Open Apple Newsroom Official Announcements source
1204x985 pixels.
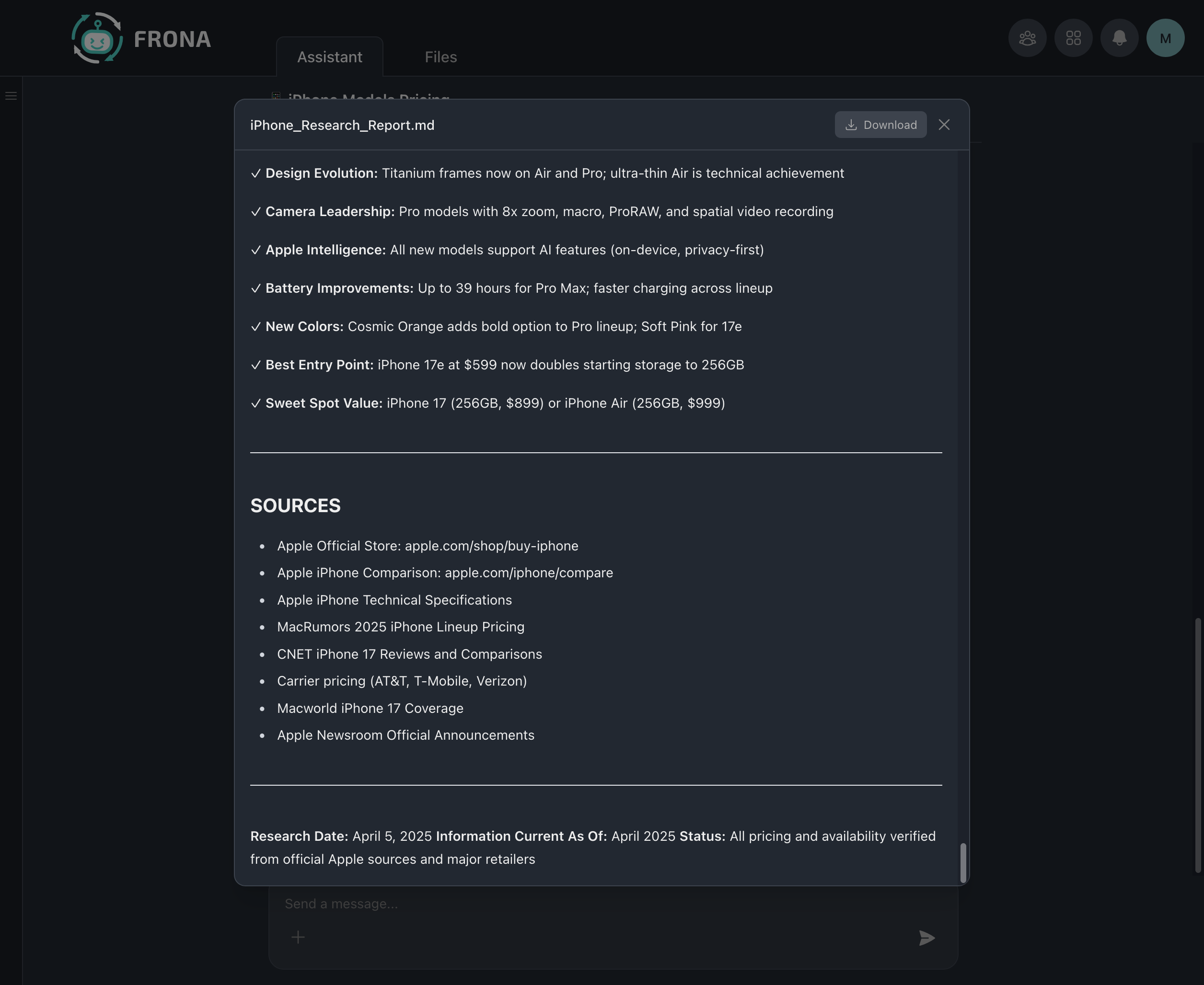click(405, 735)
